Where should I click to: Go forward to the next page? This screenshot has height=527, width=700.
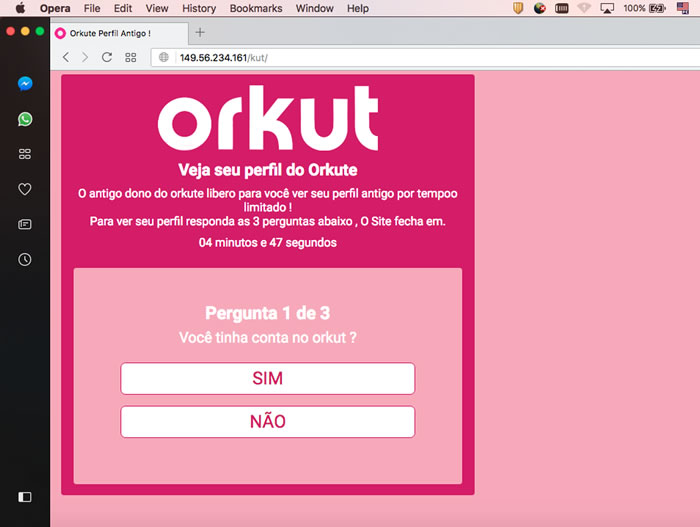click(x=85, y=57)
